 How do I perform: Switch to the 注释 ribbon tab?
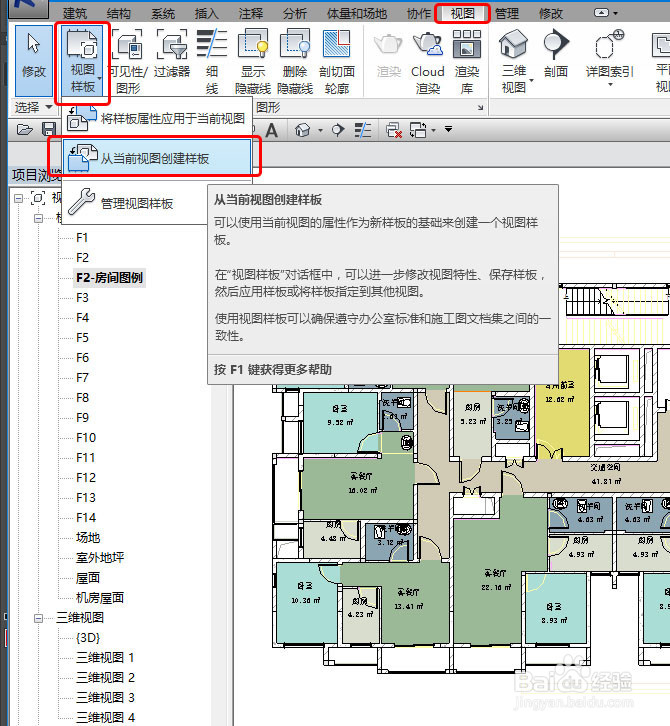point(250,13)
